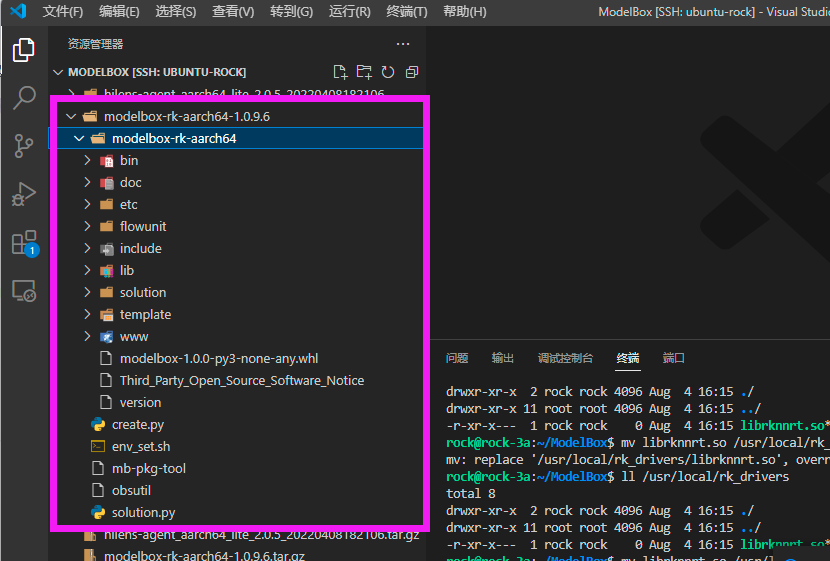The width and height of the screenshot is (830, 561).
Task: Open the 文件(F) menu
Action: (x=62, y=11)
